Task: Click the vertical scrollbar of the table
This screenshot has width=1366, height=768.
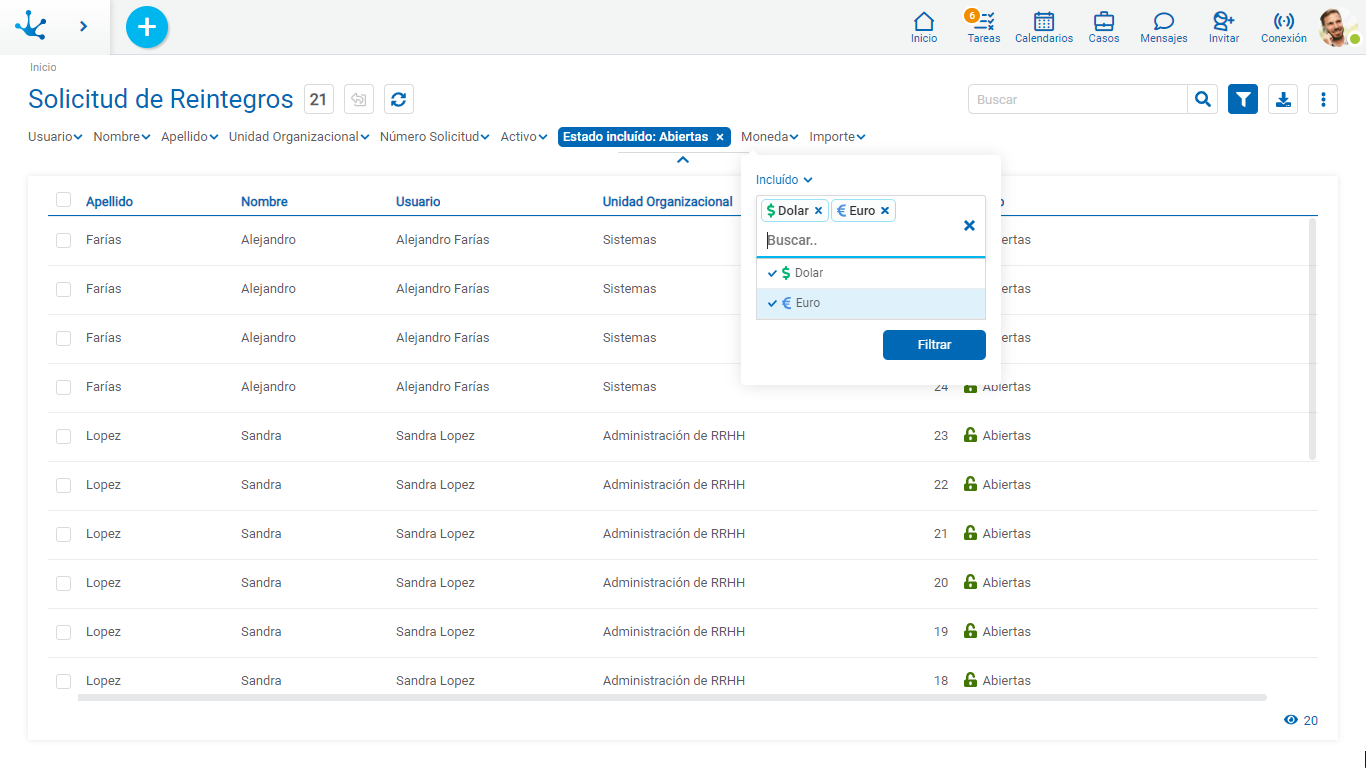Action: [1312, 339]
